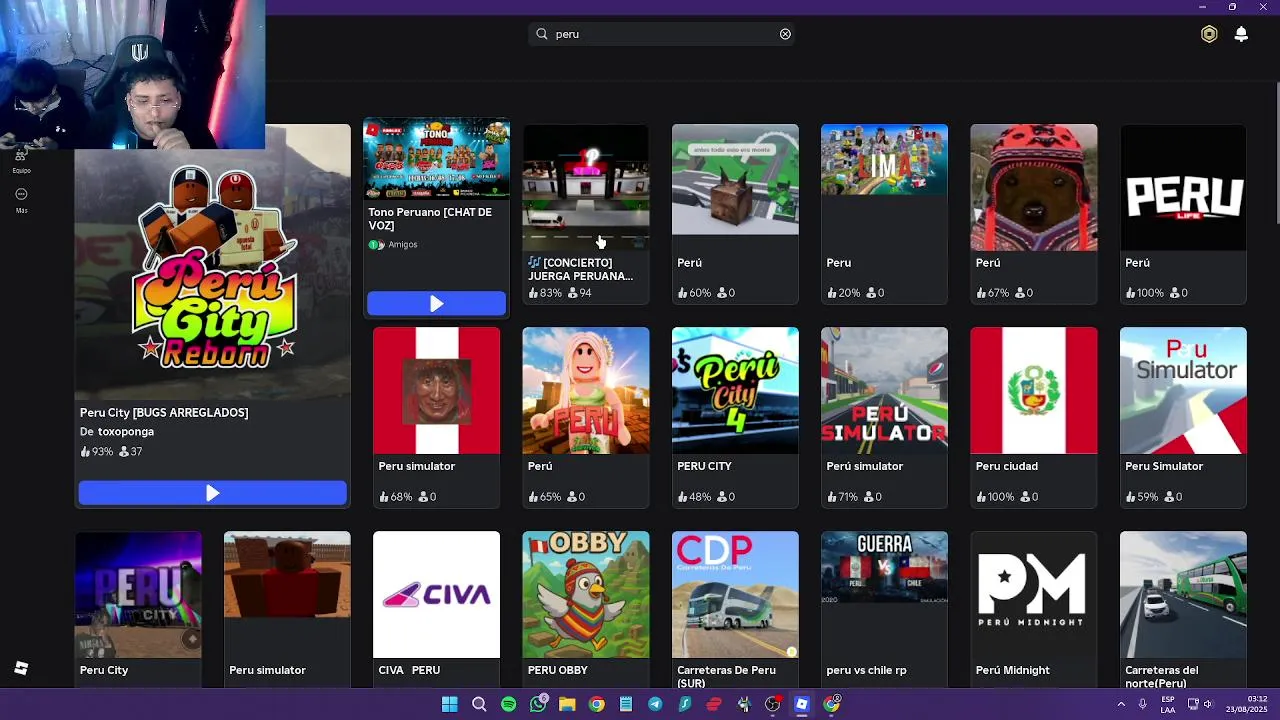
Task: Play Peru City [BUGS ARREGLADOS] with blue button
Action: [x=213, y=493]
